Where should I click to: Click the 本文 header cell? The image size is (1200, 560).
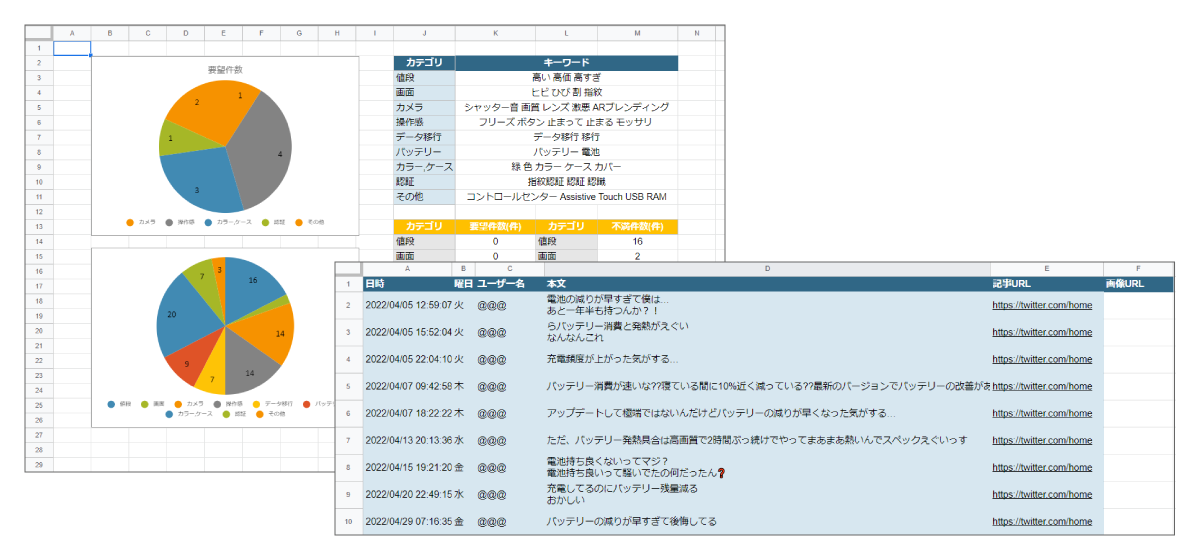pos(767,285)
